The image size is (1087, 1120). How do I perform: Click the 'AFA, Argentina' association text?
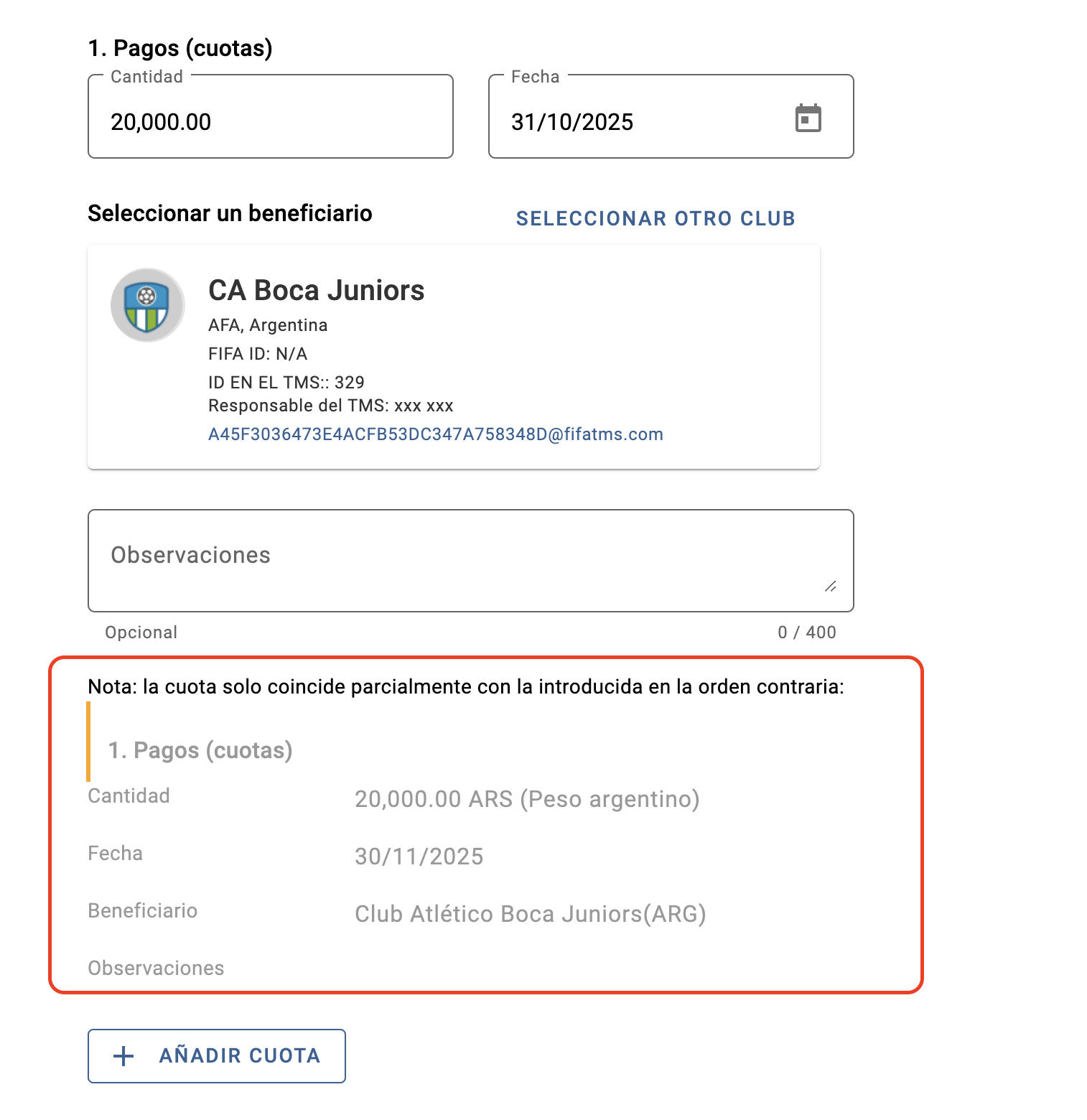(268, 325)
